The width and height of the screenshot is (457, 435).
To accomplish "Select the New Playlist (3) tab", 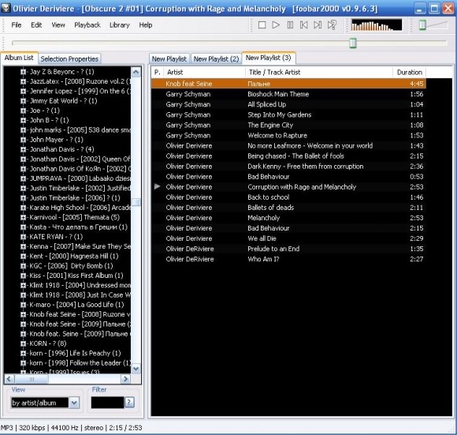I will tap(268, 58).
